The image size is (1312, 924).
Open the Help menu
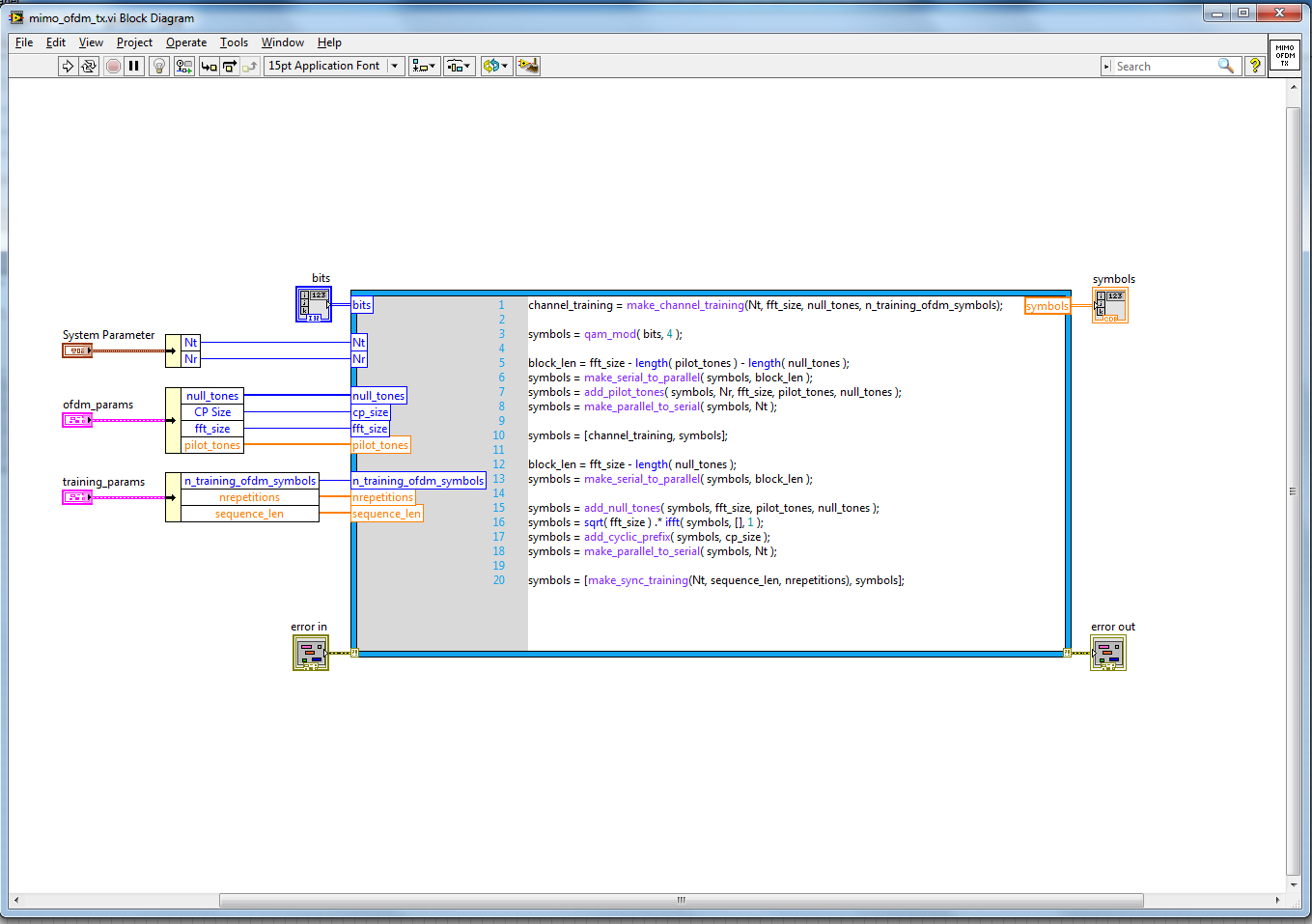tap(329, 42)
